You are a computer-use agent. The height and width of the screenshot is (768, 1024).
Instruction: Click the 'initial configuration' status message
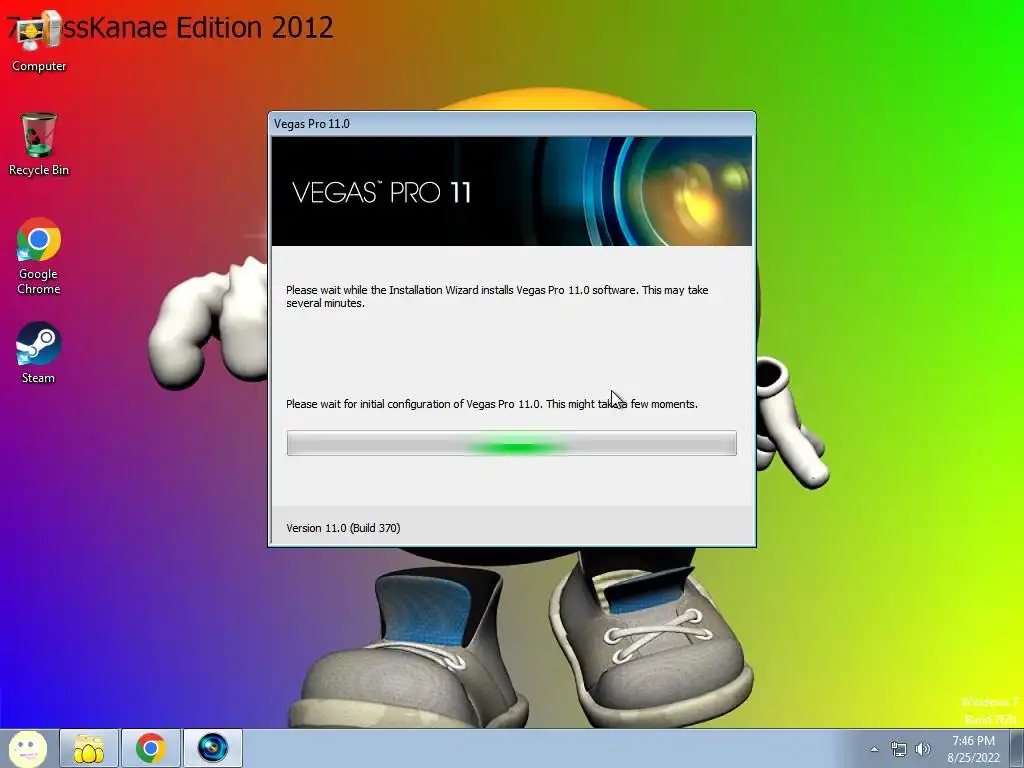492,404
